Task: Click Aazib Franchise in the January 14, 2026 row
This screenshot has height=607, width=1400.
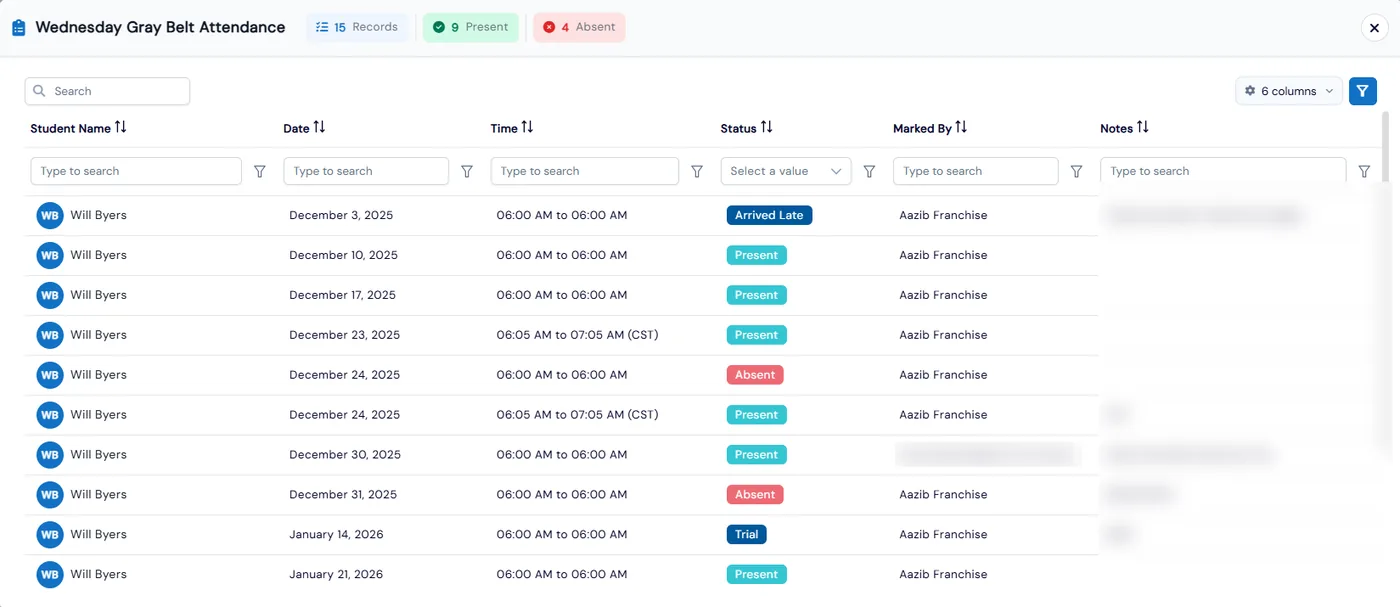Action: [943, 535]
